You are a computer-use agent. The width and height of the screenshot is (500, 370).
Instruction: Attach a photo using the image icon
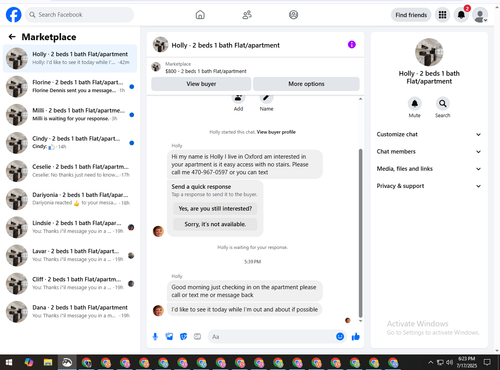pyautogui.click(x=169, y=337)
